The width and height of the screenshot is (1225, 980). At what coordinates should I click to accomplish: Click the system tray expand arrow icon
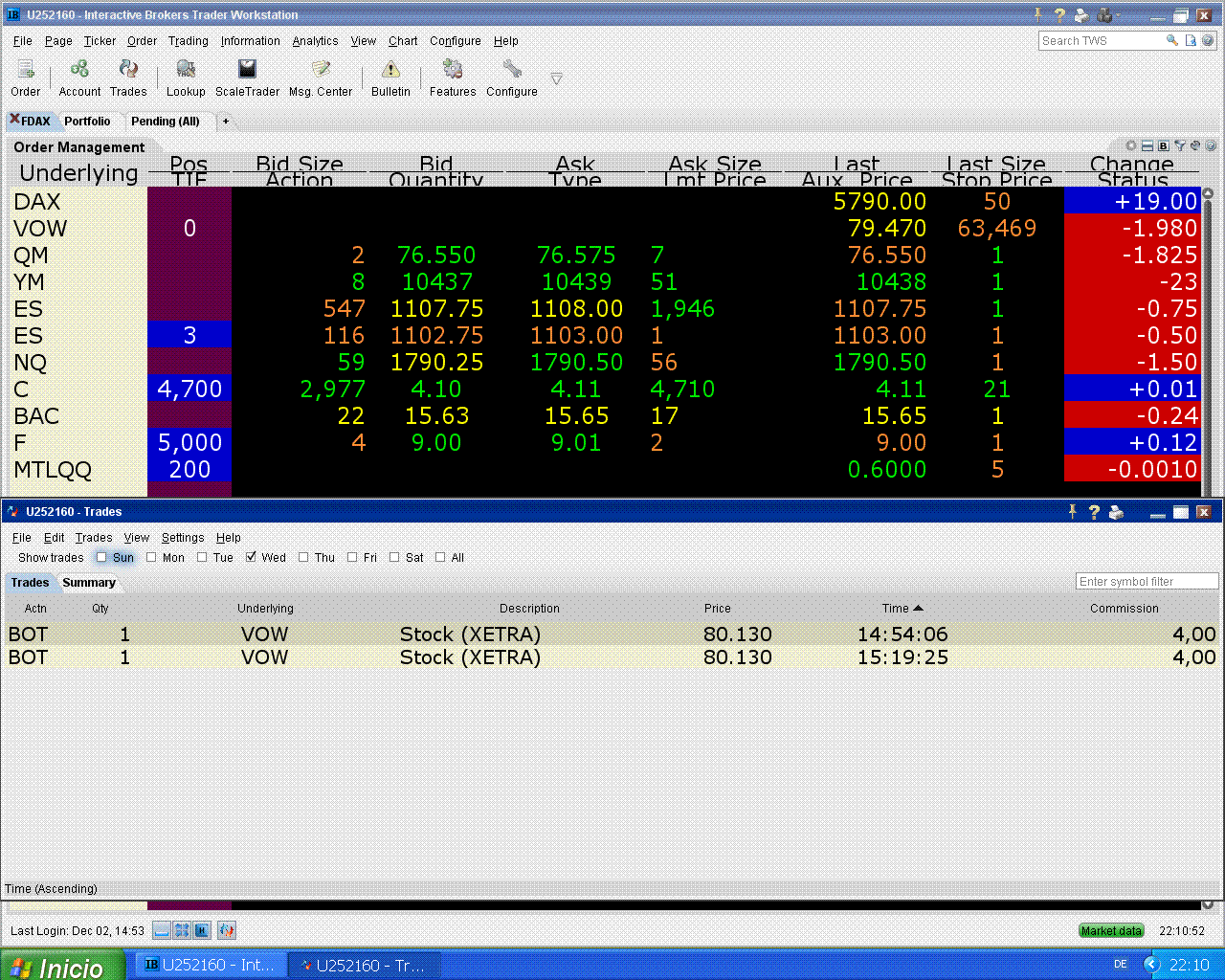point(1152,965)
